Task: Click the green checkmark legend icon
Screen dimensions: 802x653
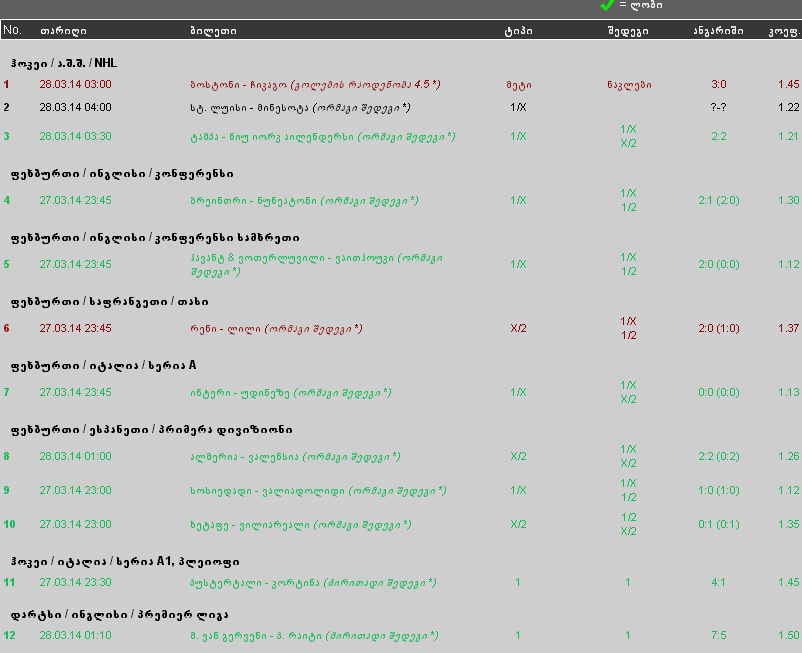Action: click(607, 5)
